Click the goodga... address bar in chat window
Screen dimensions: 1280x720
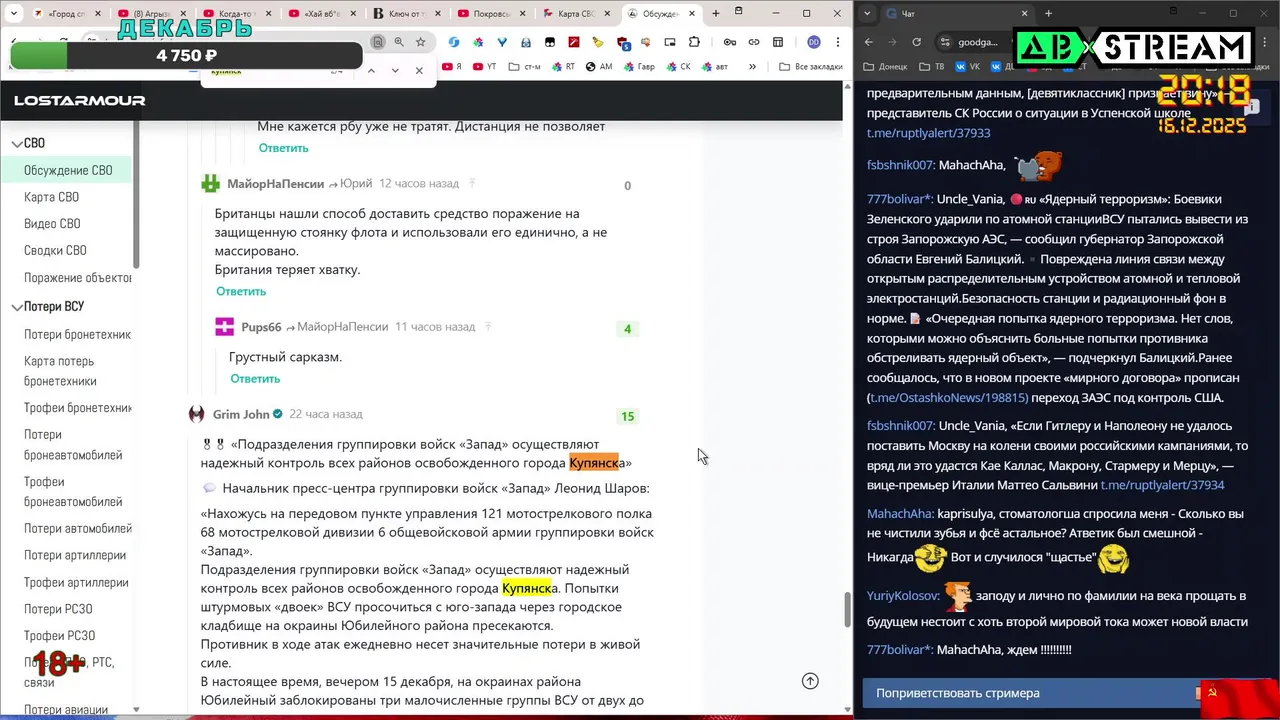tap(976, 42)
